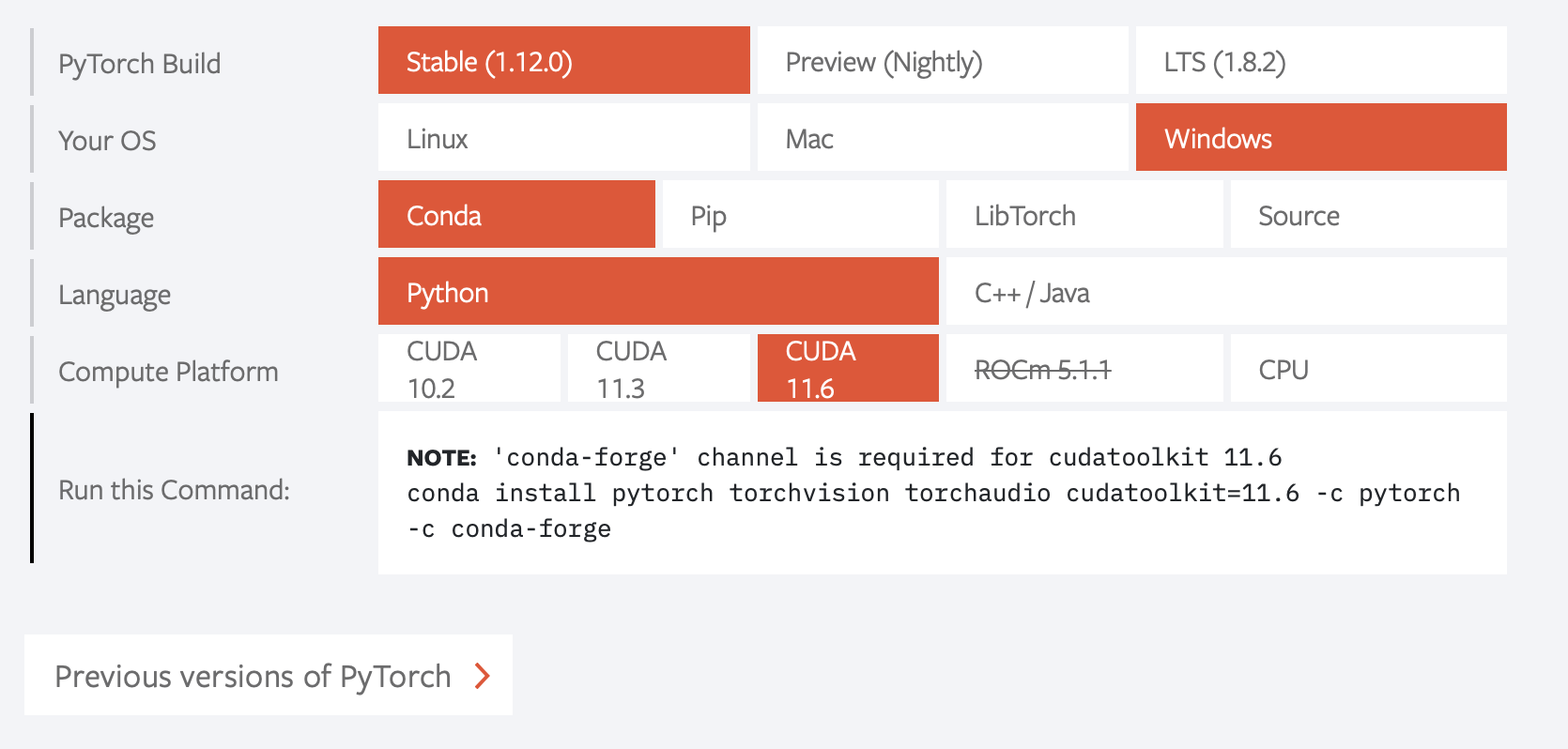Open the Previous versions of PyTorch link

[254, 676]
